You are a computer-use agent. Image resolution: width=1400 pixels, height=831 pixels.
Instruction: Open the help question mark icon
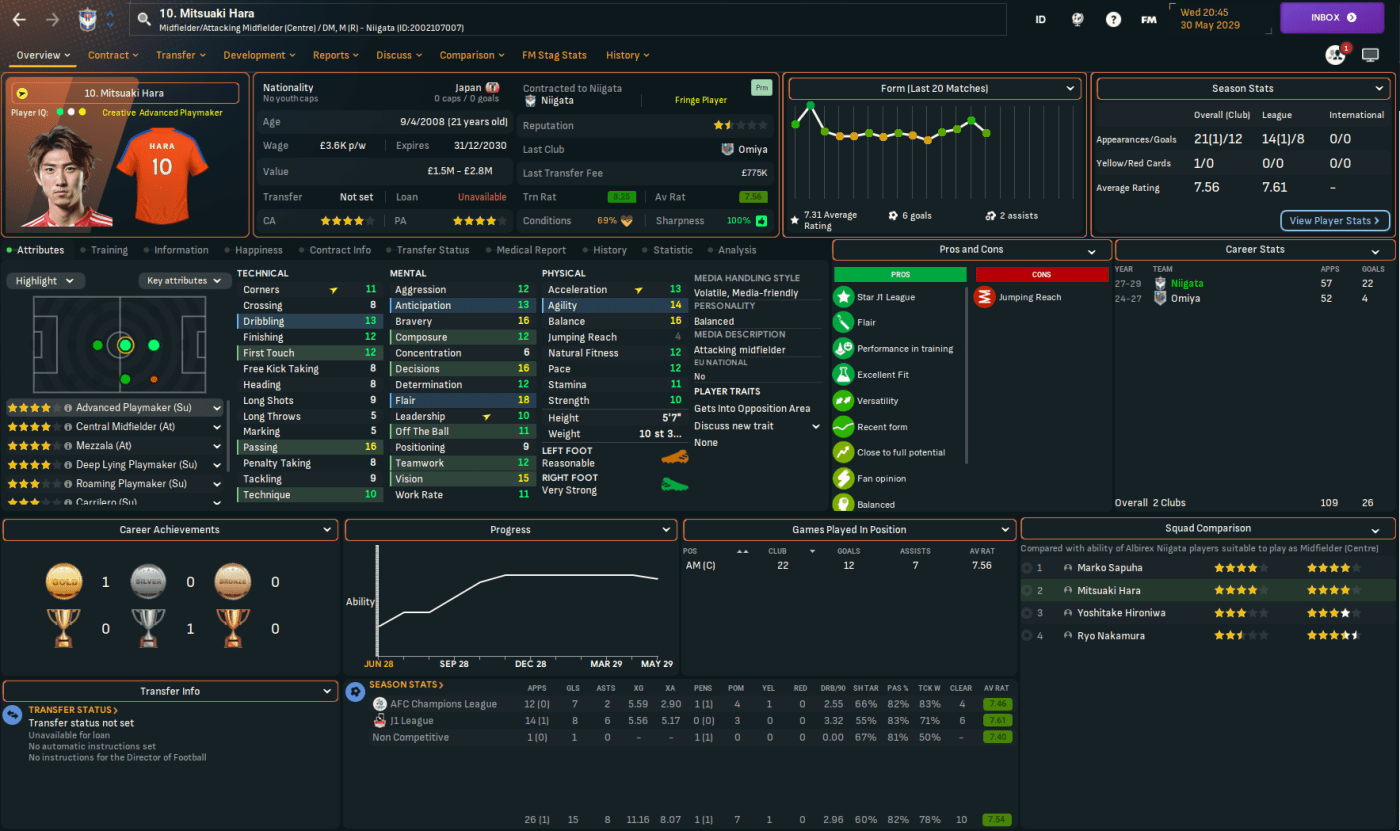[1113, 19]
